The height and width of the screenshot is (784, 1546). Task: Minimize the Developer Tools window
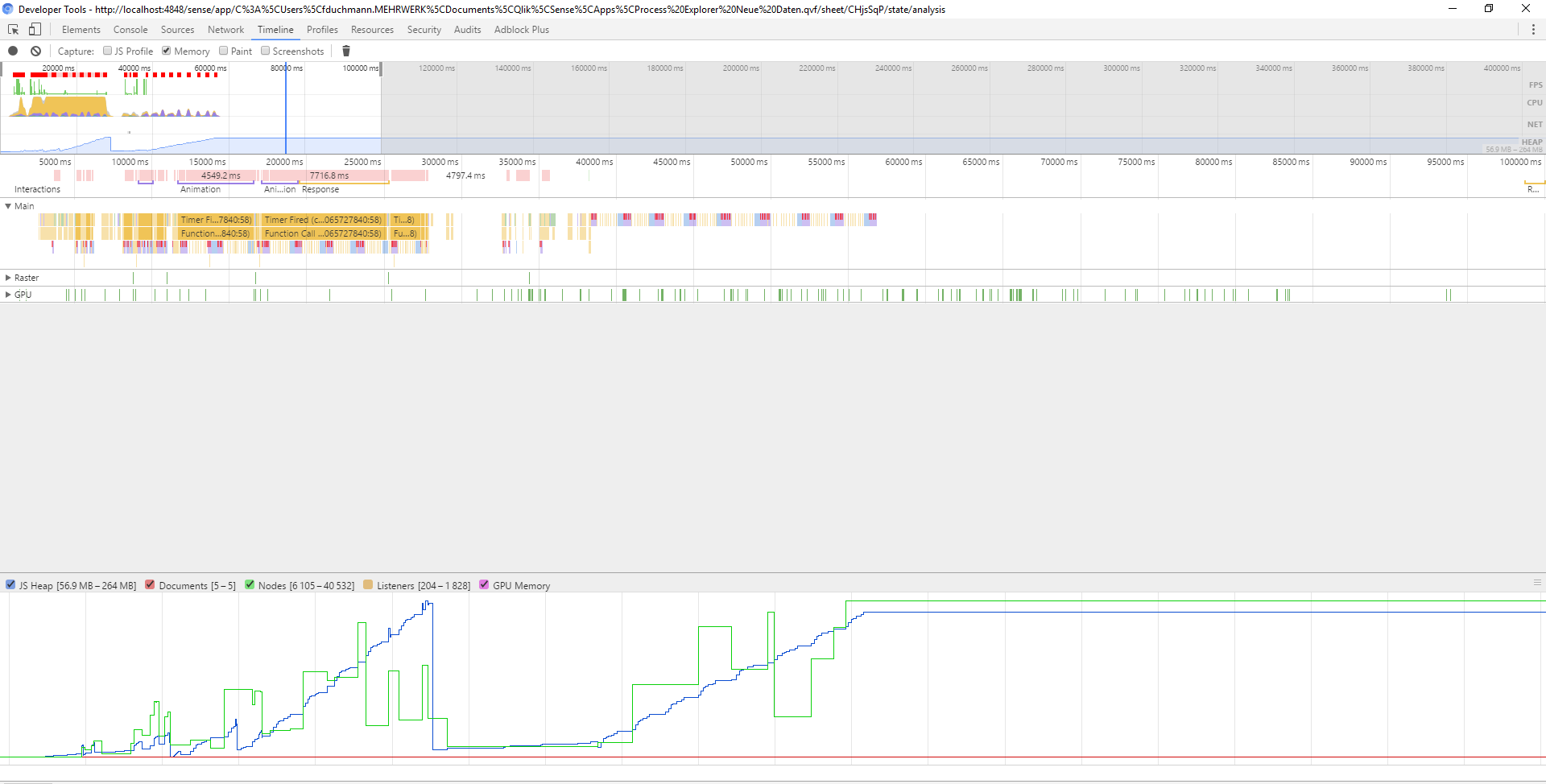1453,9
